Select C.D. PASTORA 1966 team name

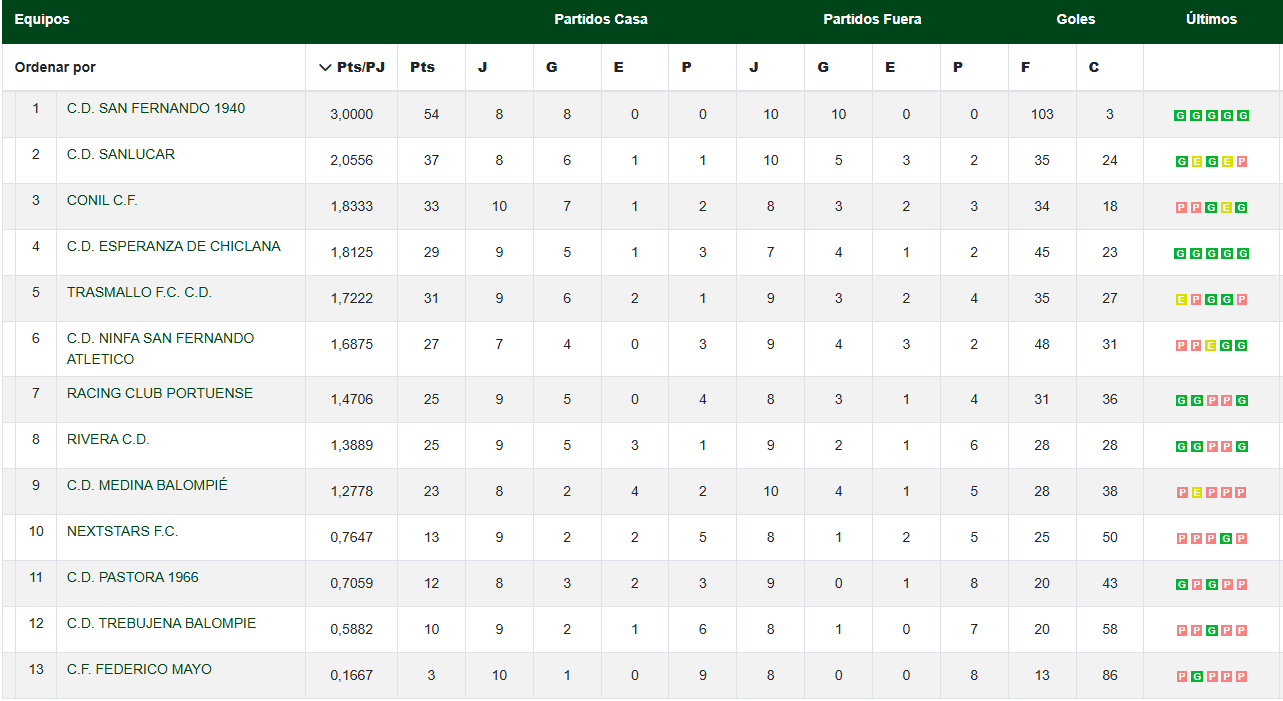pos(132,577)
